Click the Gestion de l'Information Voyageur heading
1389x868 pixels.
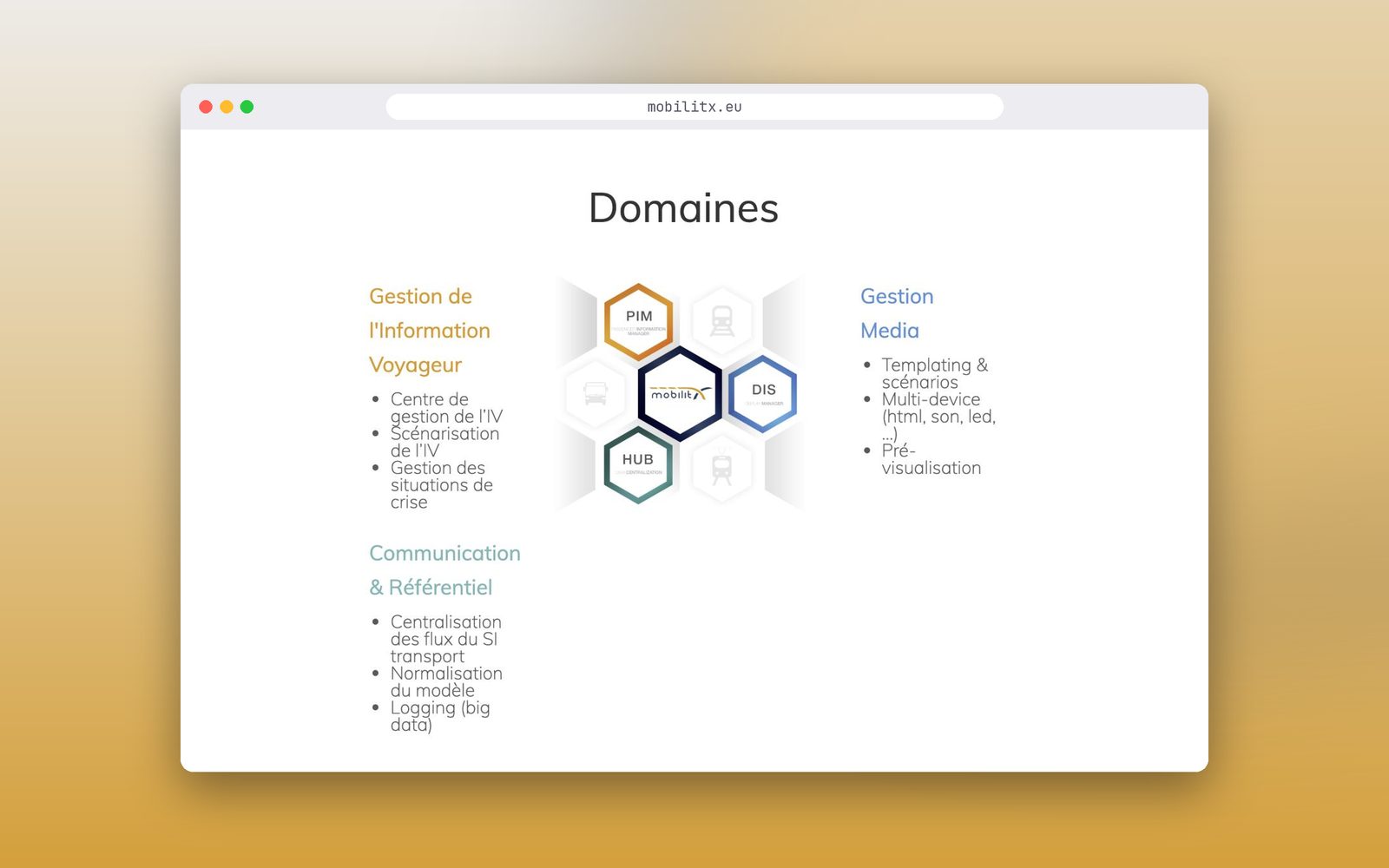tap(430, 331)
